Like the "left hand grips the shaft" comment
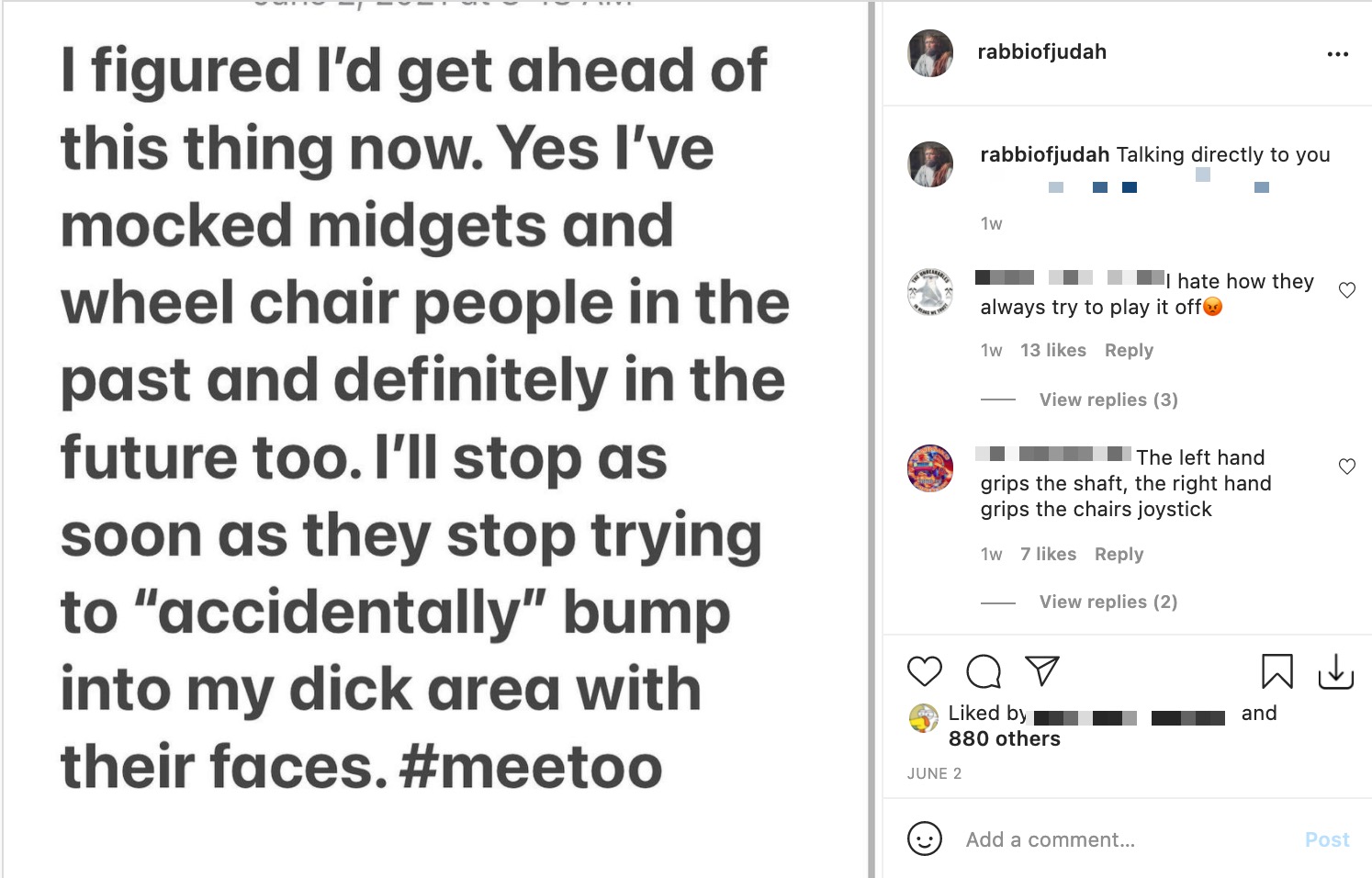 tap(1347, 467)
